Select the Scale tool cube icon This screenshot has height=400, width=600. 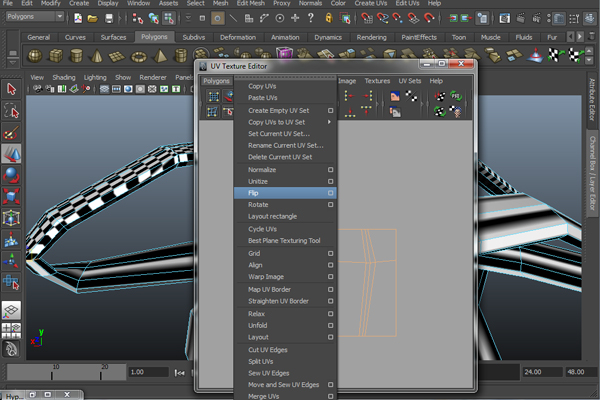point(11,197)
